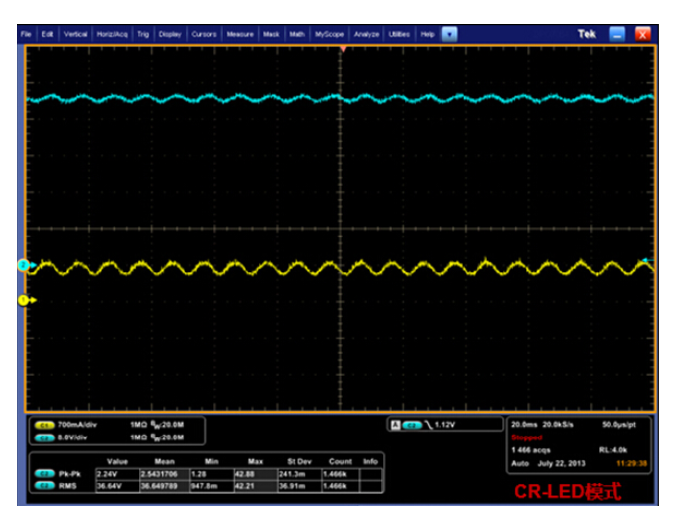Open the Display menu
The width and height of the screenshot is (686, 526).
pos(170,34)
